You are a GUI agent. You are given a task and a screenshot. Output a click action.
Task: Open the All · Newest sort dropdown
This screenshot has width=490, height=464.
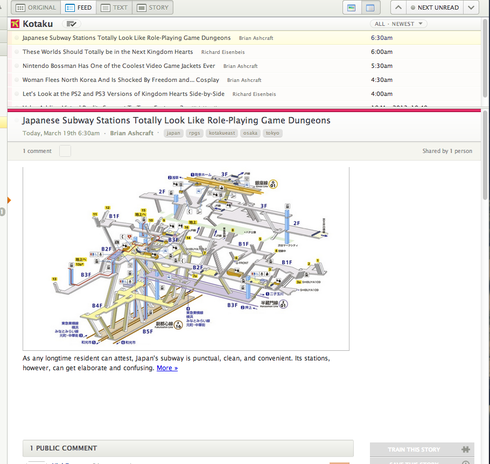click(x=398, y=24)
